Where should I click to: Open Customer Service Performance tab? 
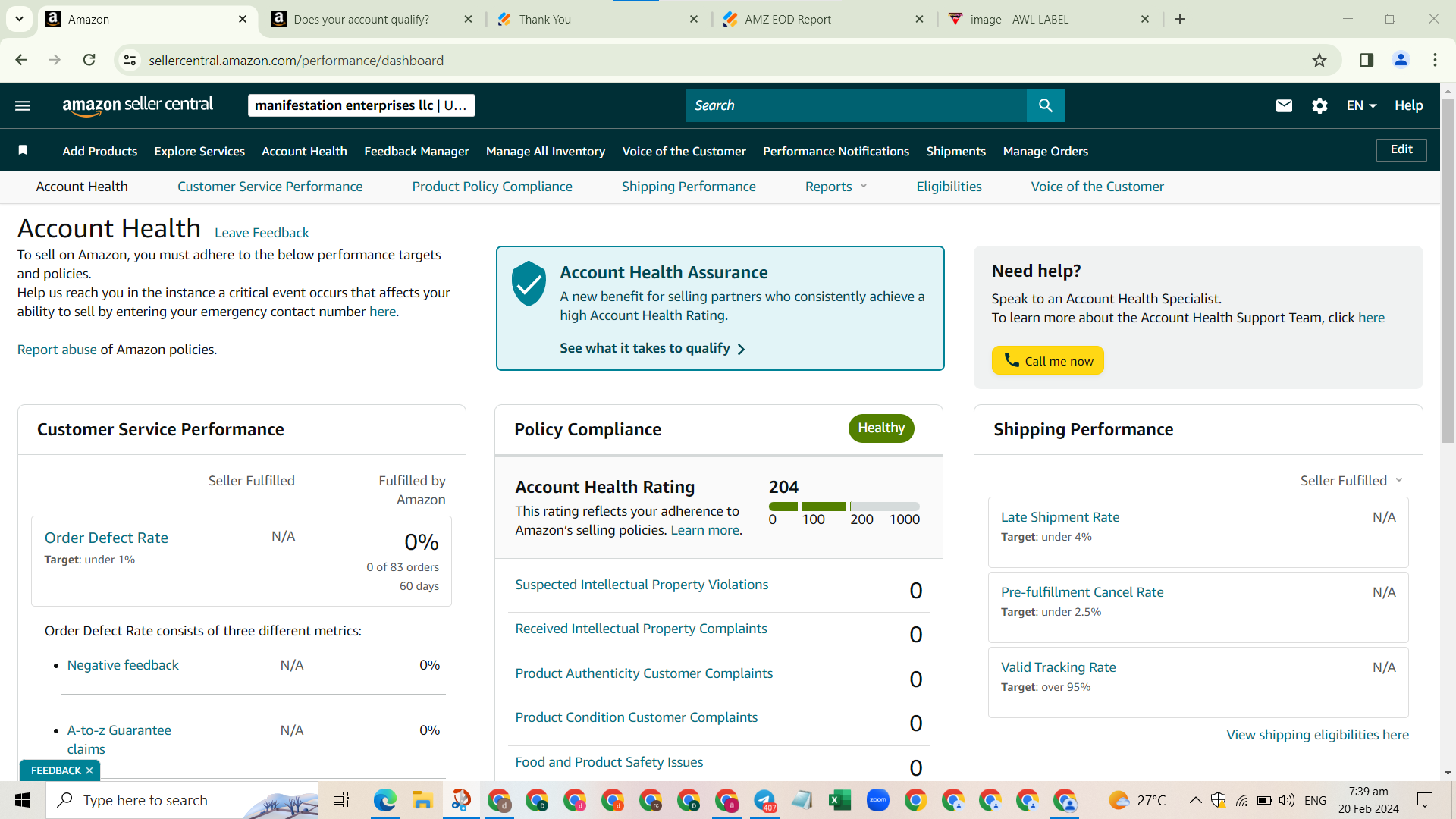pyautogui.click(x=270, y=187)
